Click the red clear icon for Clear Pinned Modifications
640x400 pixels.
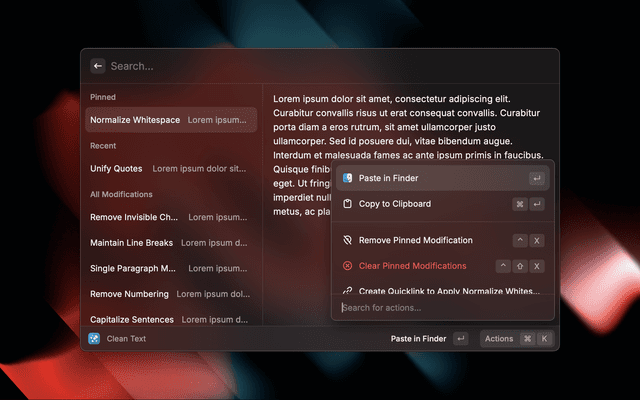pyautogui.click(x=348, y=266)
